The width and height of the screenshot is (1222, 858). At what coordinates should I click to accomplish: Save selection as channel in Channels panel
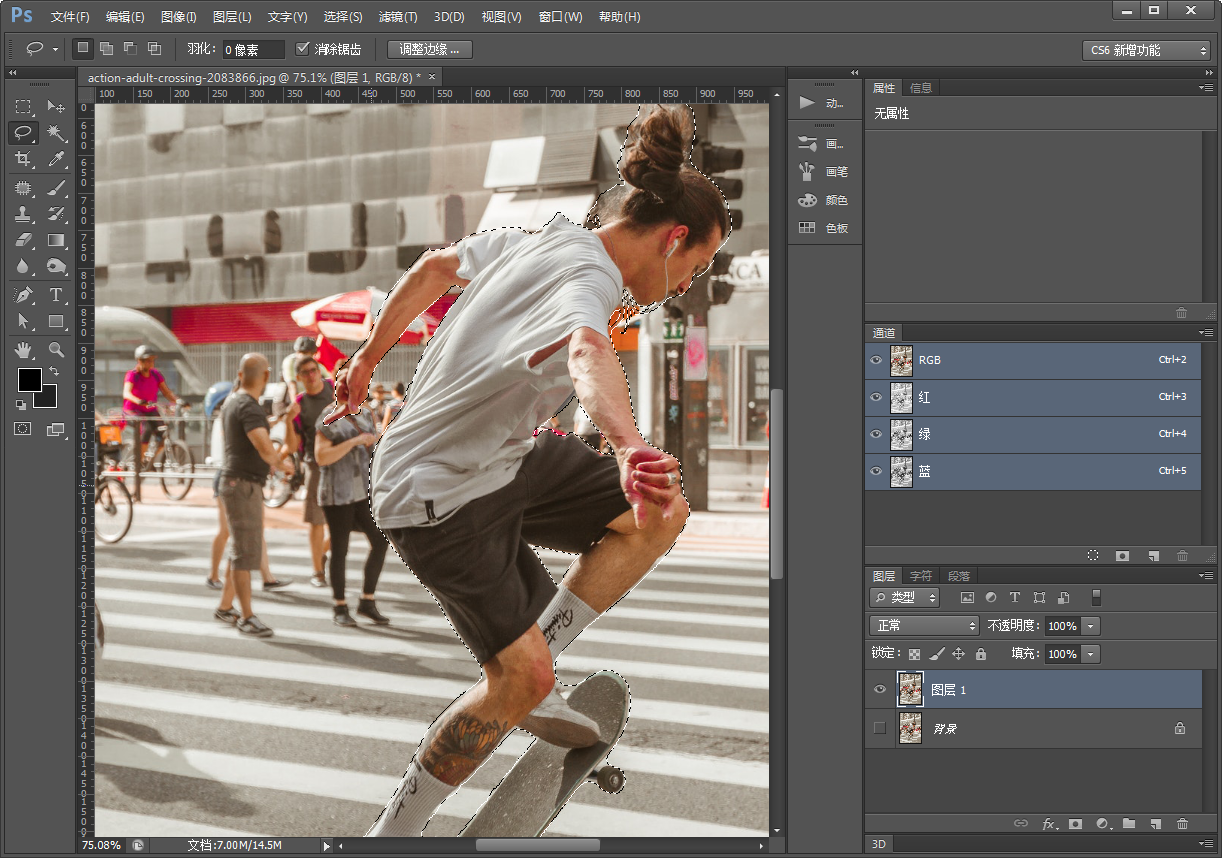1123,555
